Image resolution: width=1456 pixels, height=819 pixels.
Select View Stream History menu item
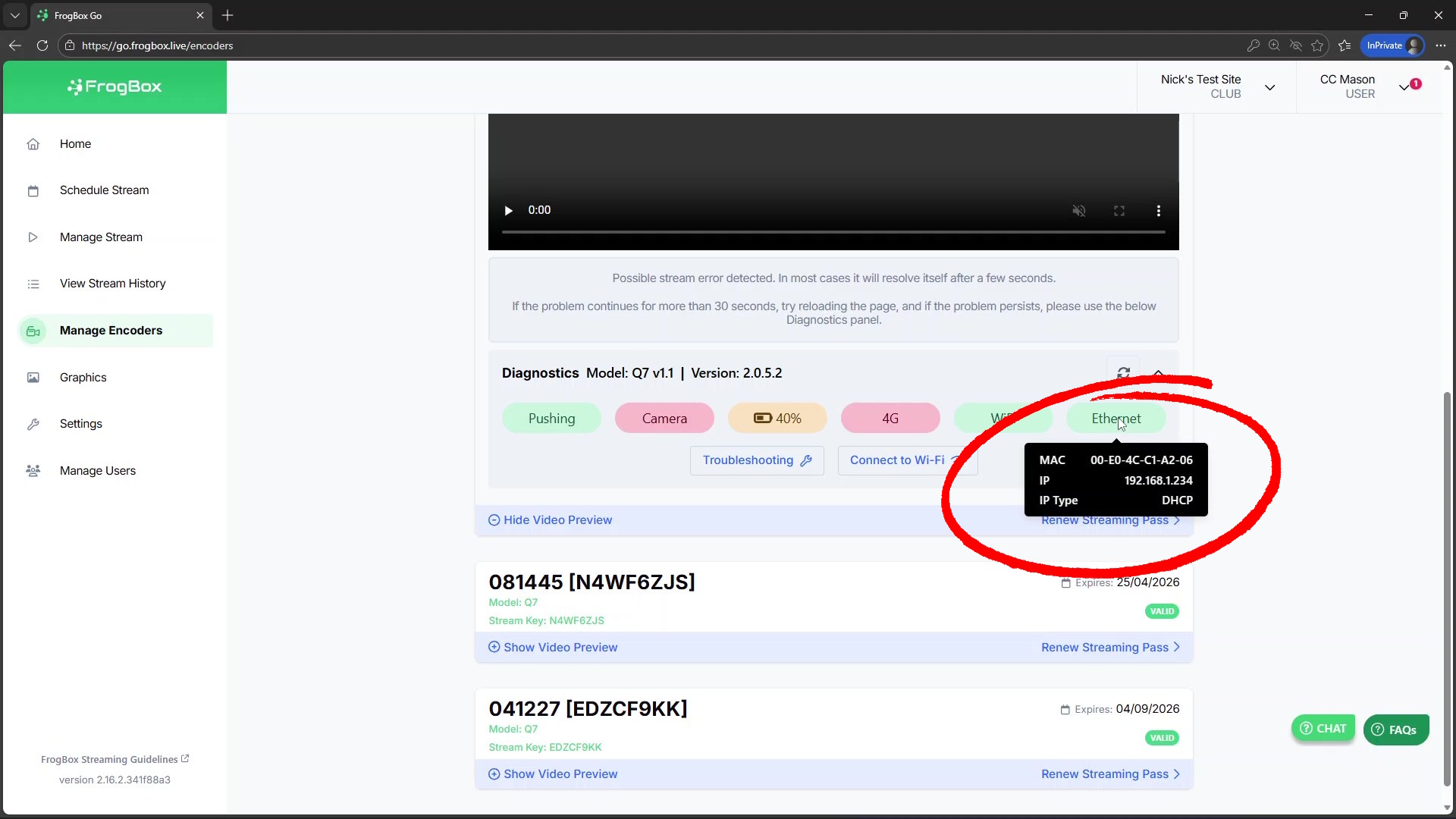point(112,283)
